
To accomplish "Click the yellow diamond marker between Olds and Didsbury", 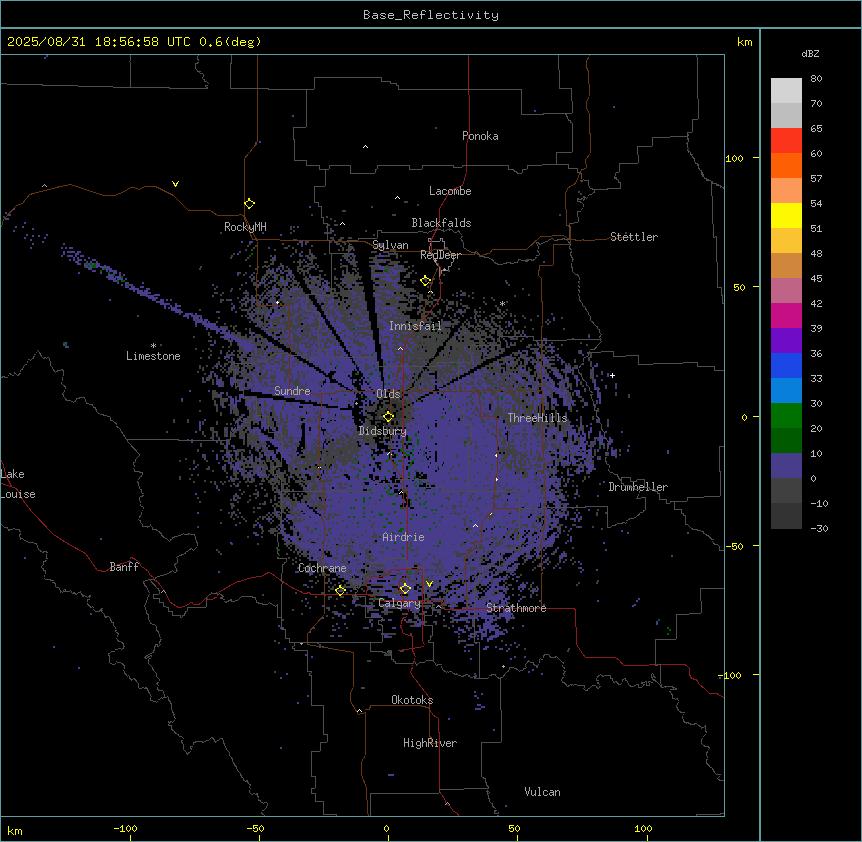I will pos(388,416).
